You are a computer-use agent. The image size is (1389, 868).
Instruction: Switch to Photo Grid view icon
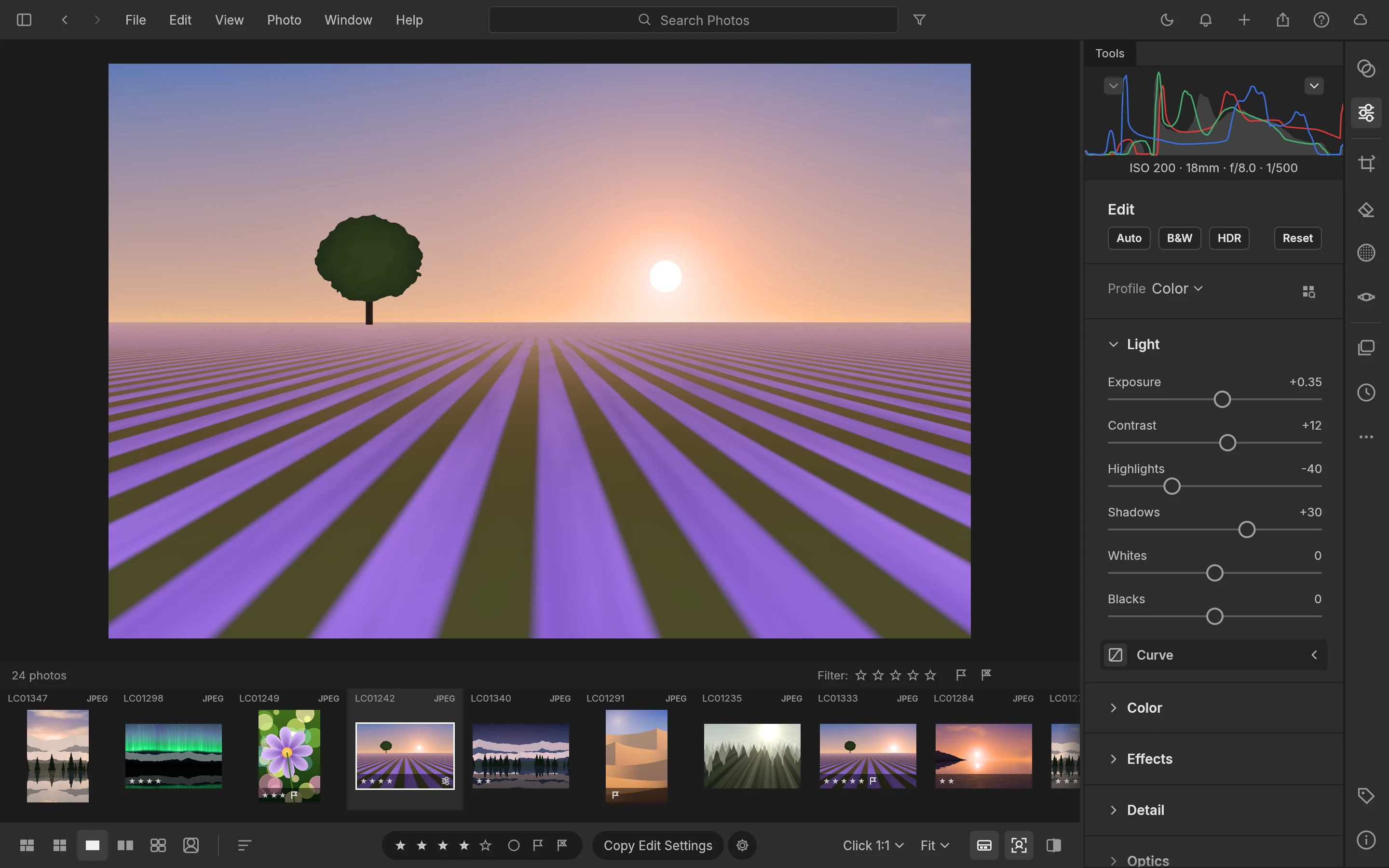coord(27,845)
